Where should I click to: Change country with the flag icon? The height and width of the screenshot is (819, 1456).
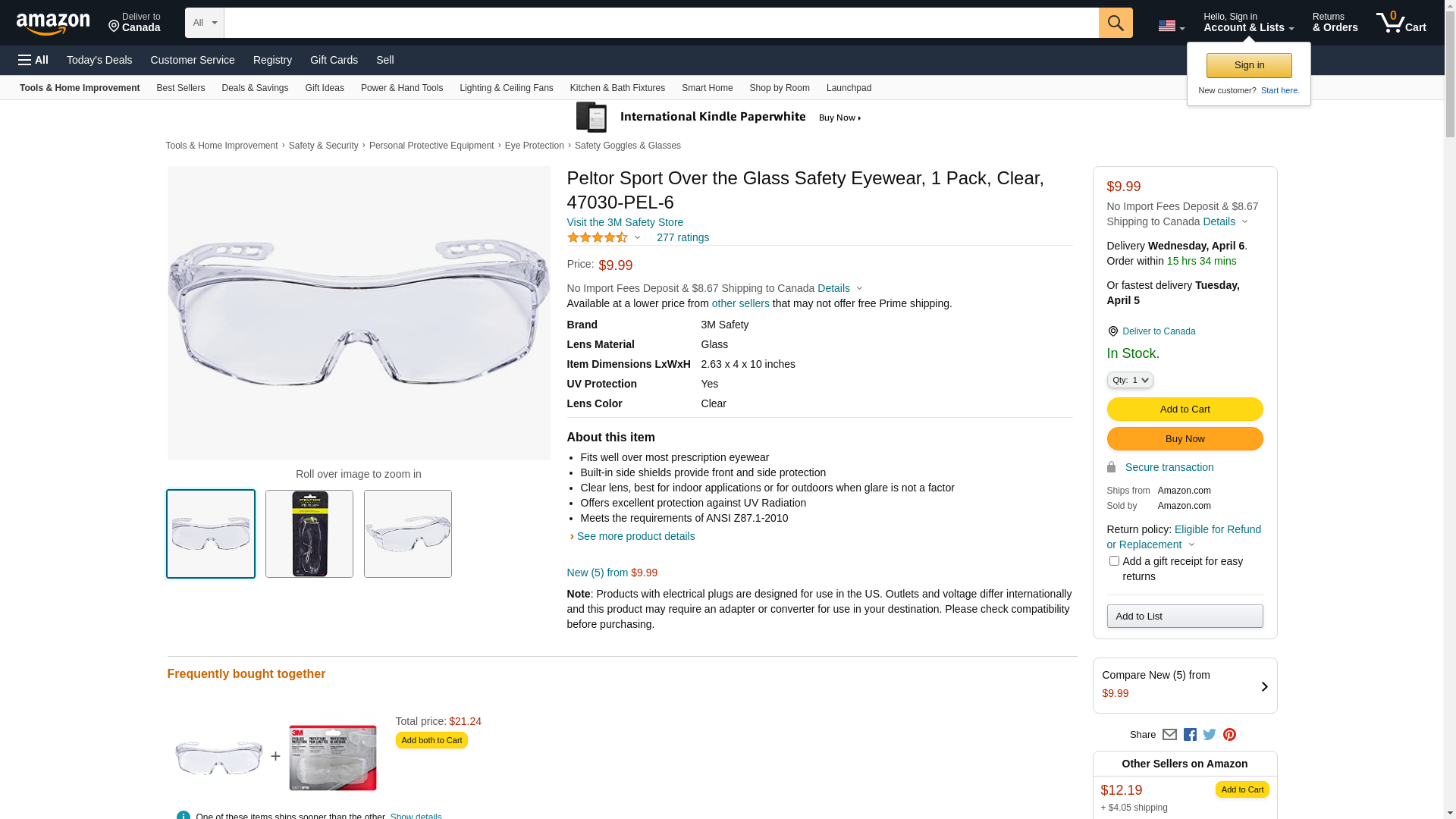(x=1171, y=26)
